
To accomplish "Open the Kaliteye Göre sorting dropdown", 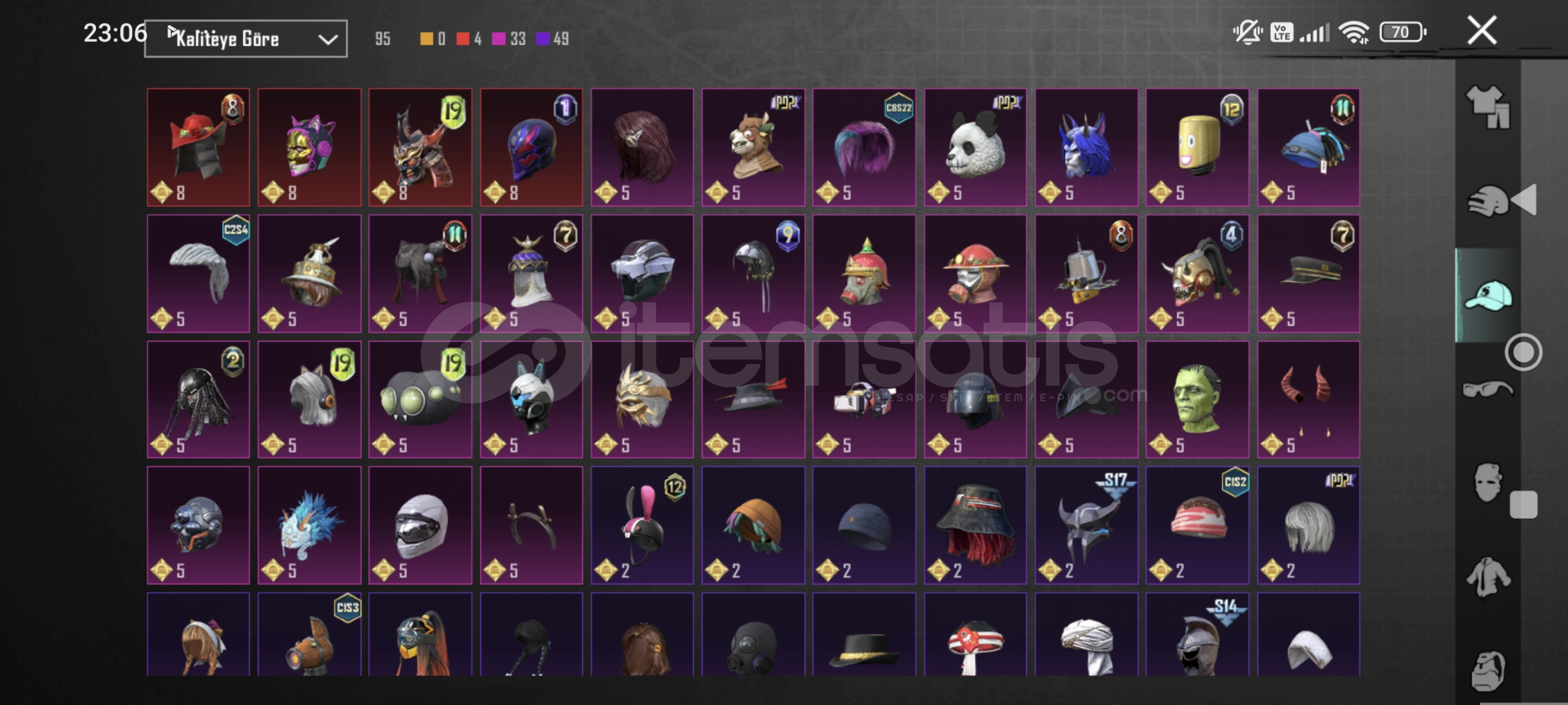I will pyautogui.click(x=246, y=39).
